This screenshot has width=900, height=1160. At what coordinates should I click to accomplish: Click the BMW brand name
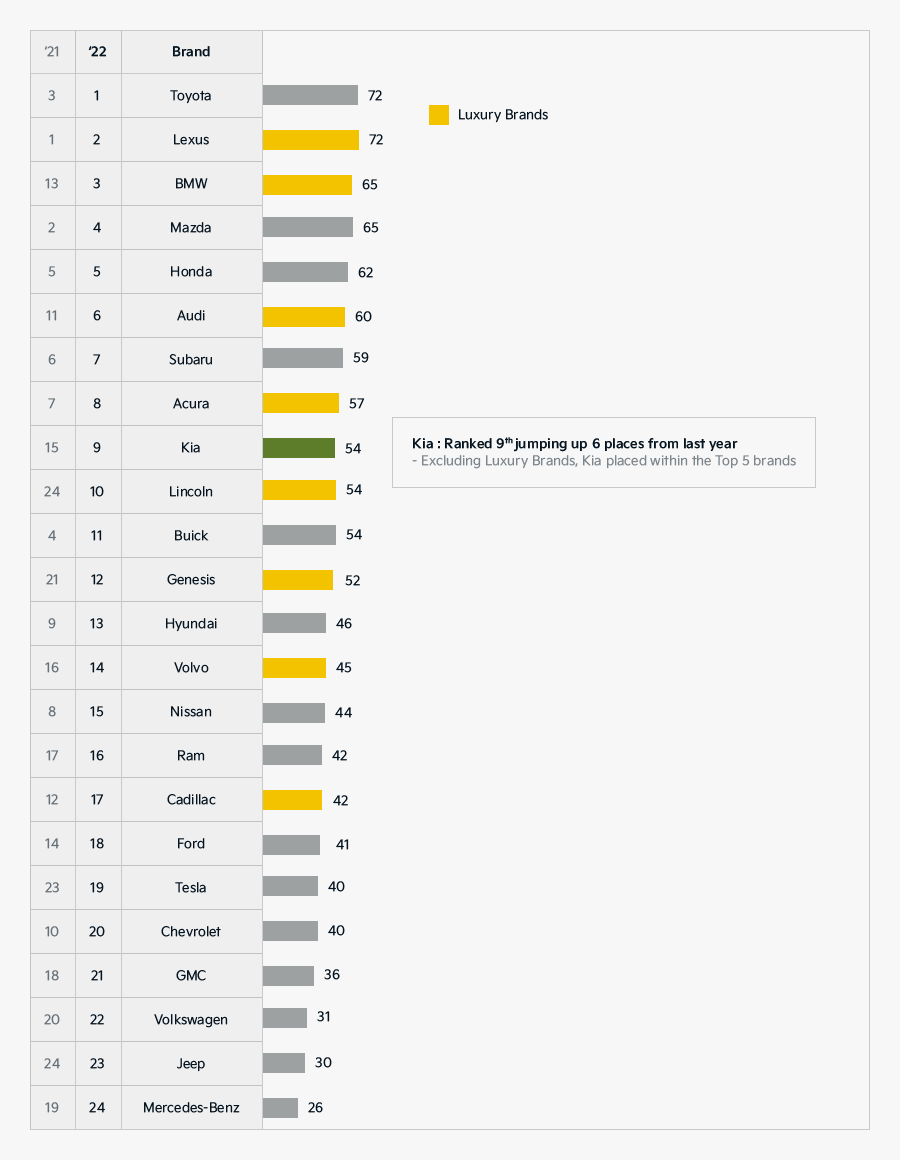point(191,183)
